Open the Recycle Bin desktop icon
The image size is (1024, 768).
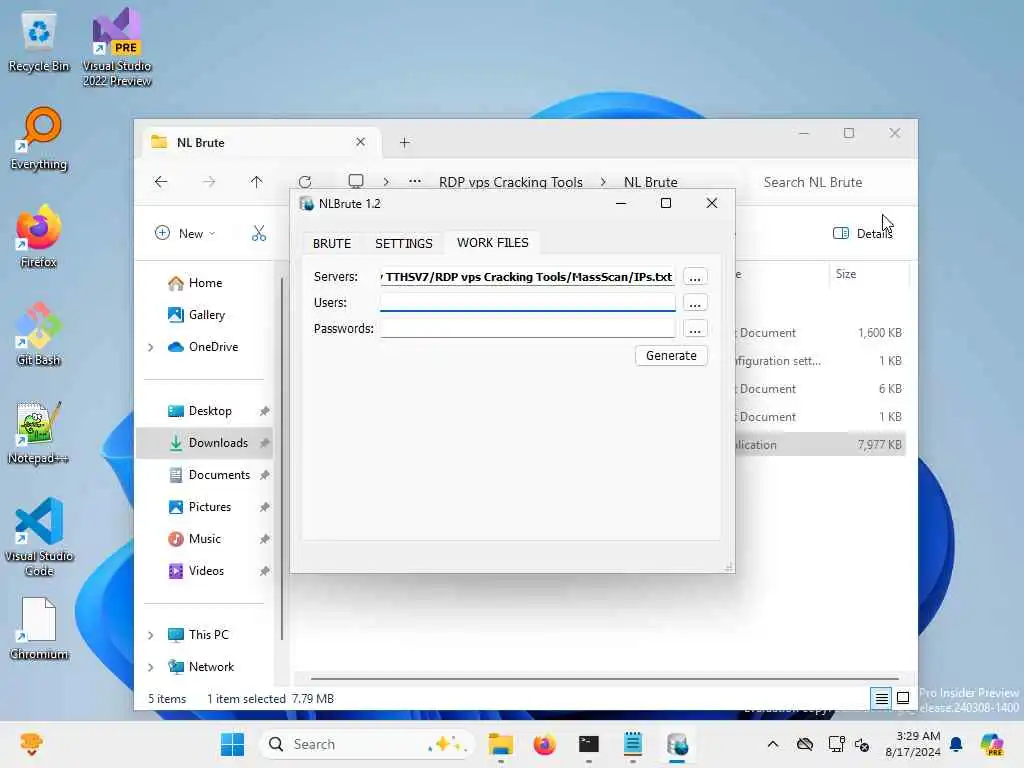pyautogui.click(x=39, y=40)
